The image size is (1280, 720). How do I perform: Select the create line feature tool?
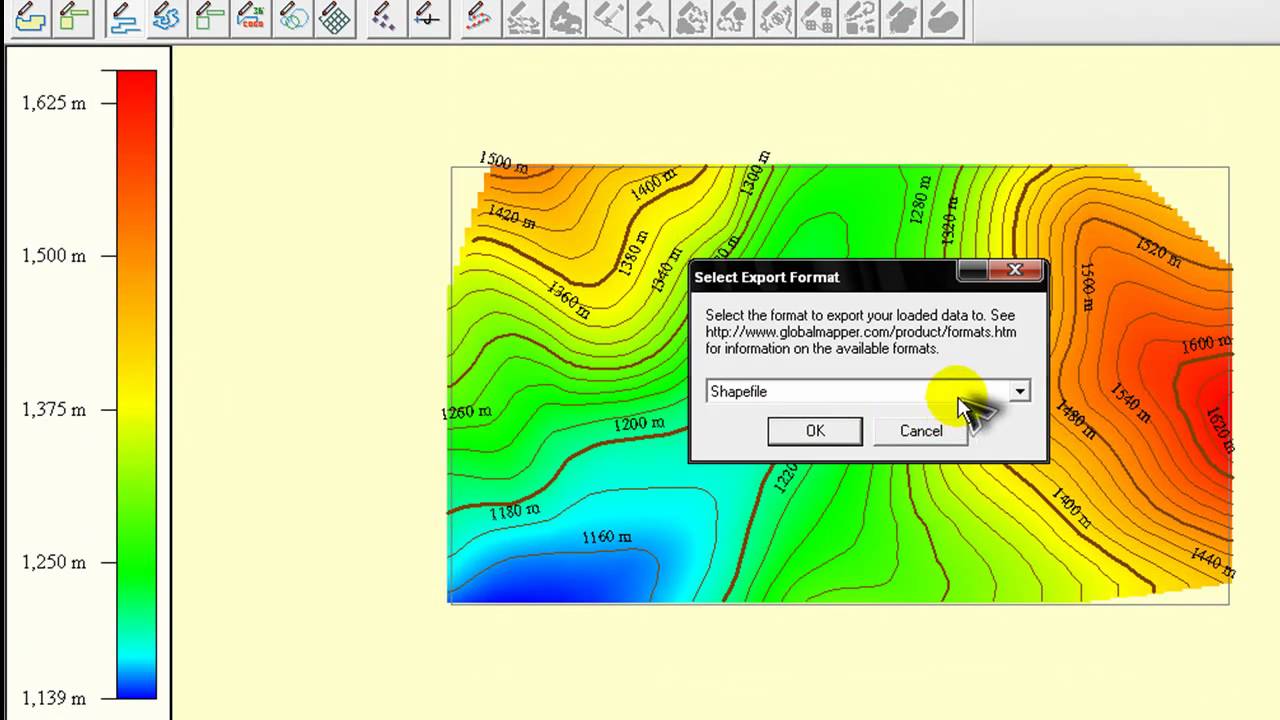coord(125,17)
